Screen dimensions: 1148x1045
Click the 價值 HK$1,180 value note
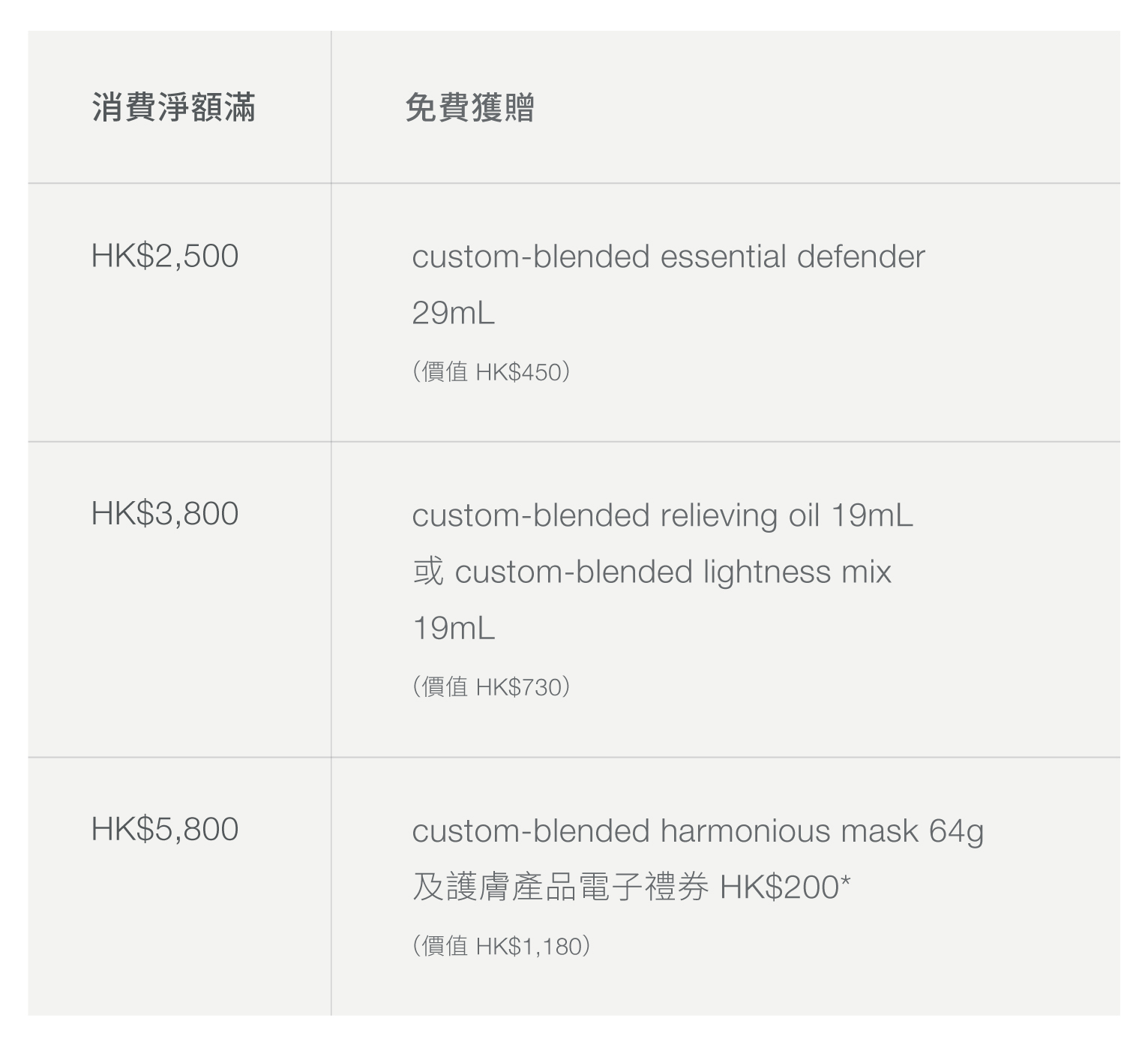pos(501,946)
